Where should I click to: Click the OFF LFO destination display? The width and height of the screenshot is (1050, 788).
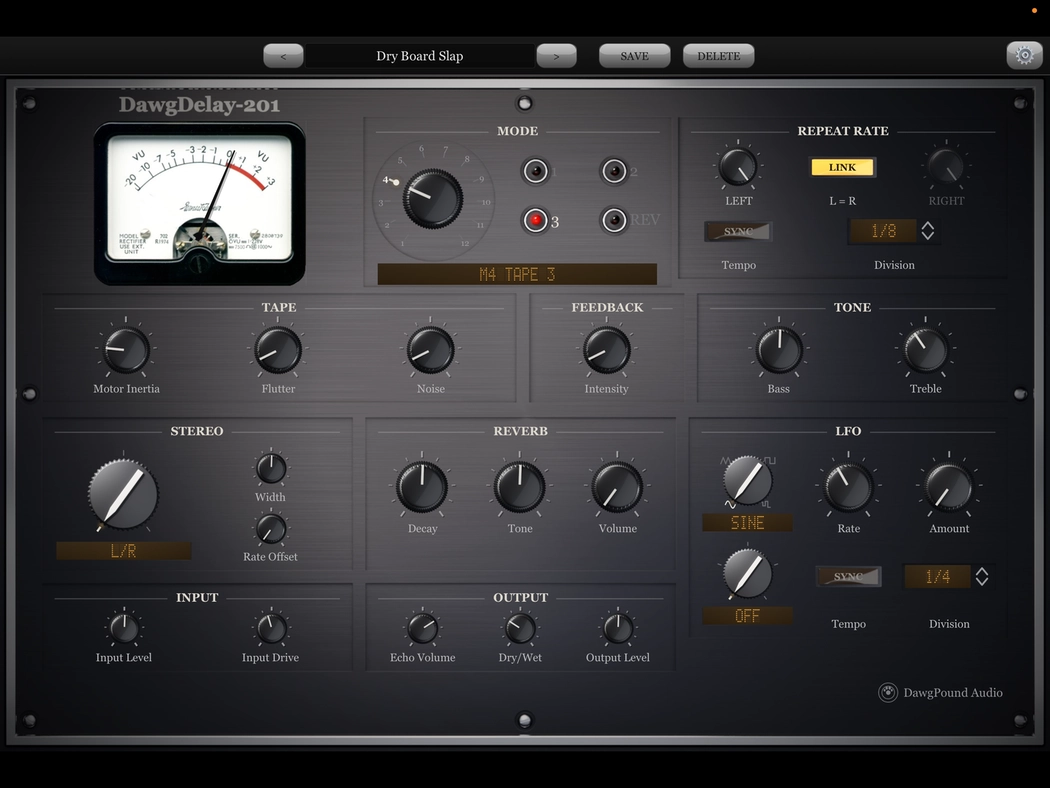tap(747, 616)
